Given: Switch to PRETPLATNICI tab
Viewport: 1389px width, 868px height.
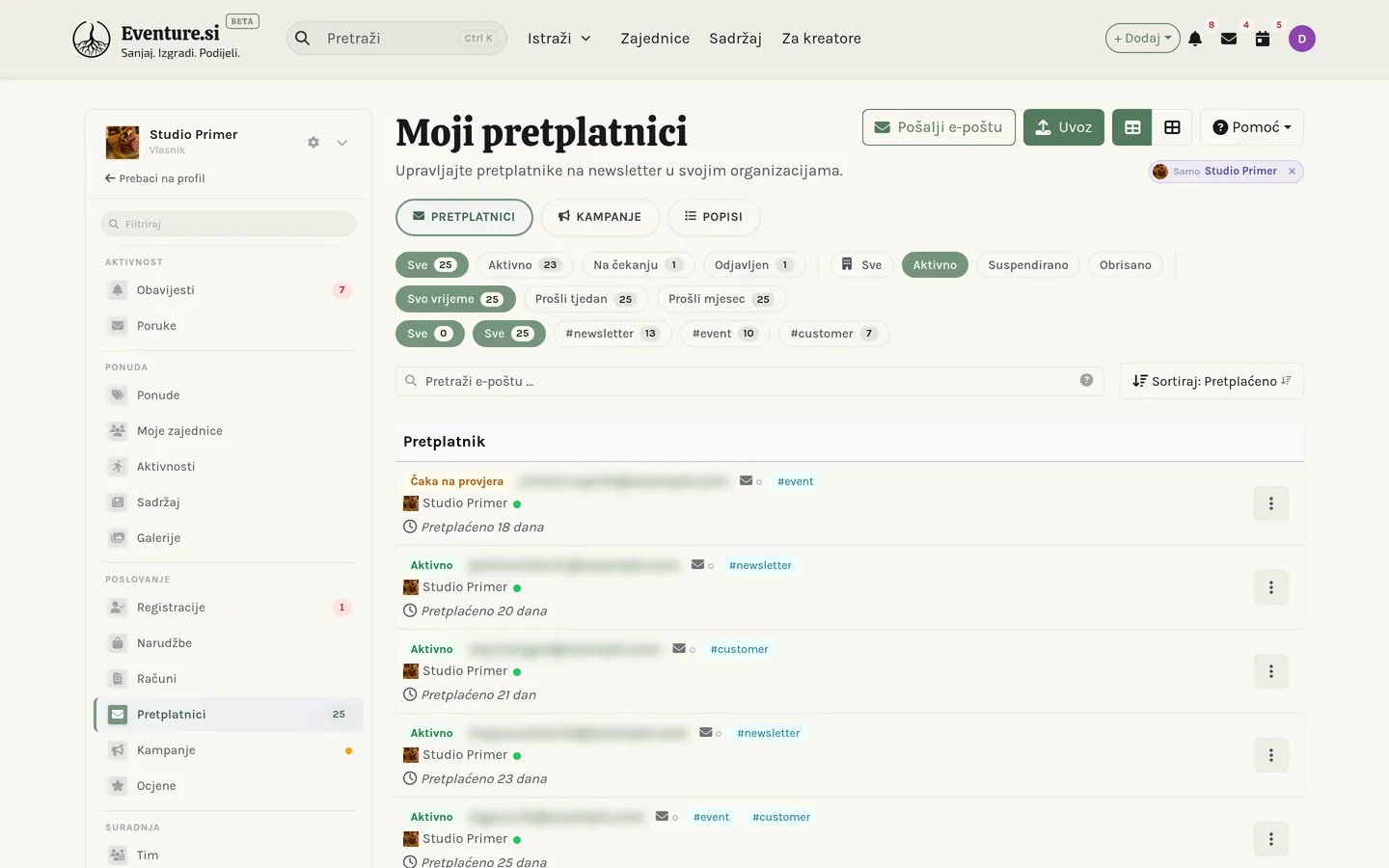Looking at the screenshot, I should click(x=464, y=217).
